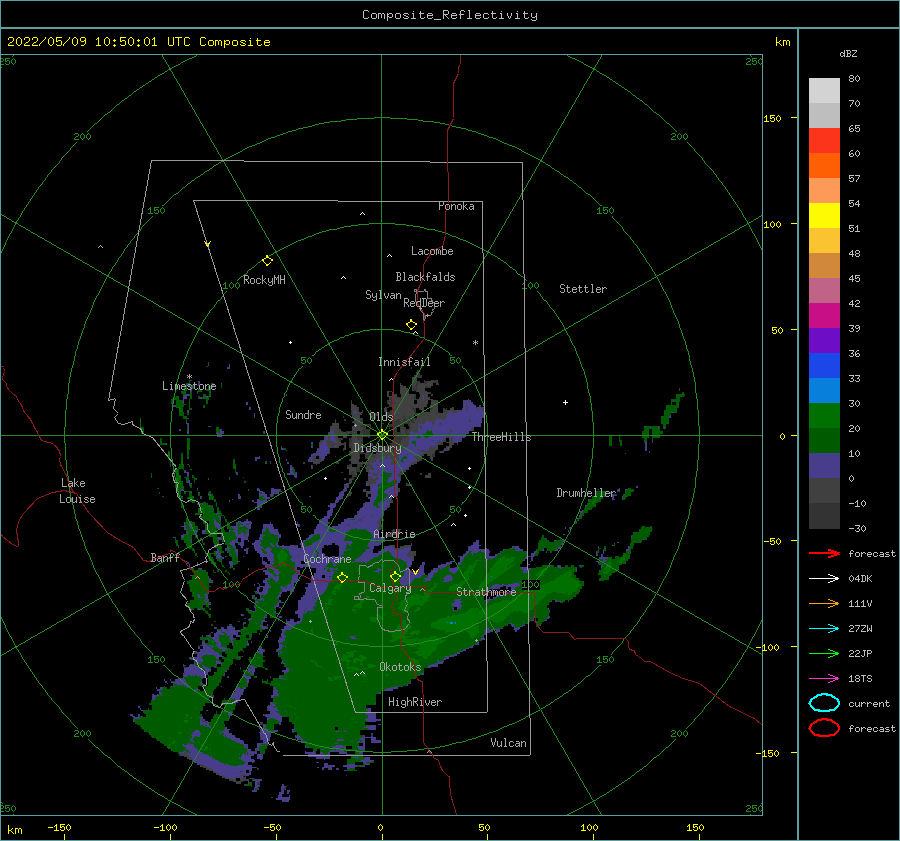Click the Ponoka label
This screenshot has height=841, width=900.
(x=456, y=206)
